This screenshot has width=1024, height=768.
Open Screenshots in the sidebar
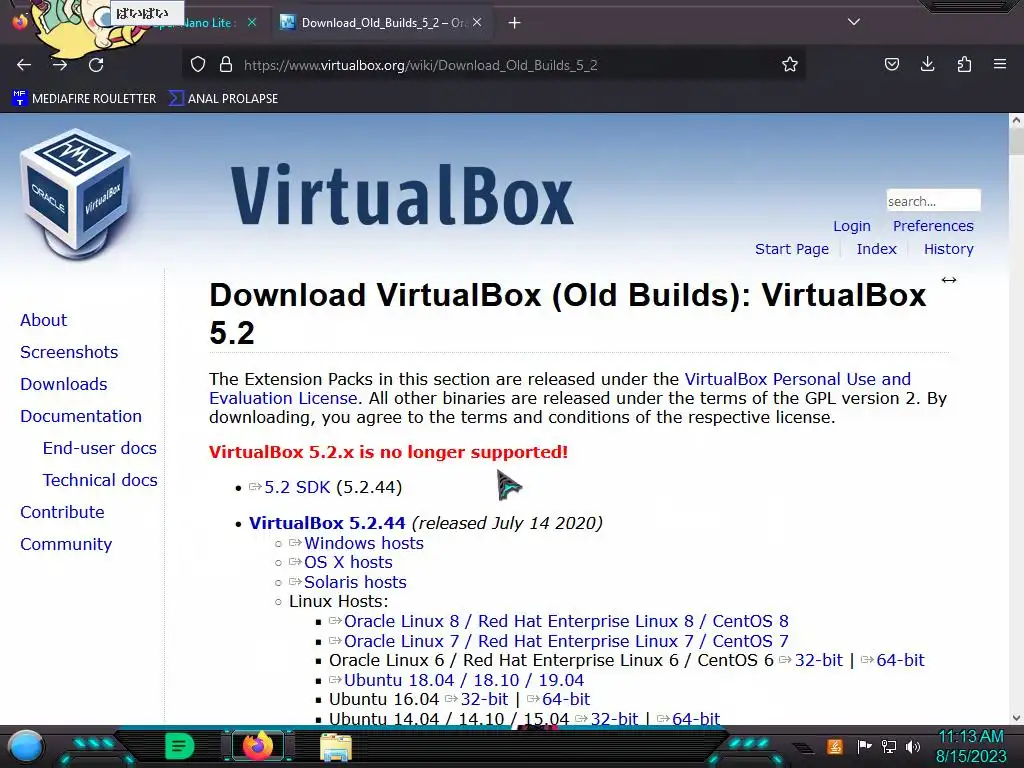[69, 353]
